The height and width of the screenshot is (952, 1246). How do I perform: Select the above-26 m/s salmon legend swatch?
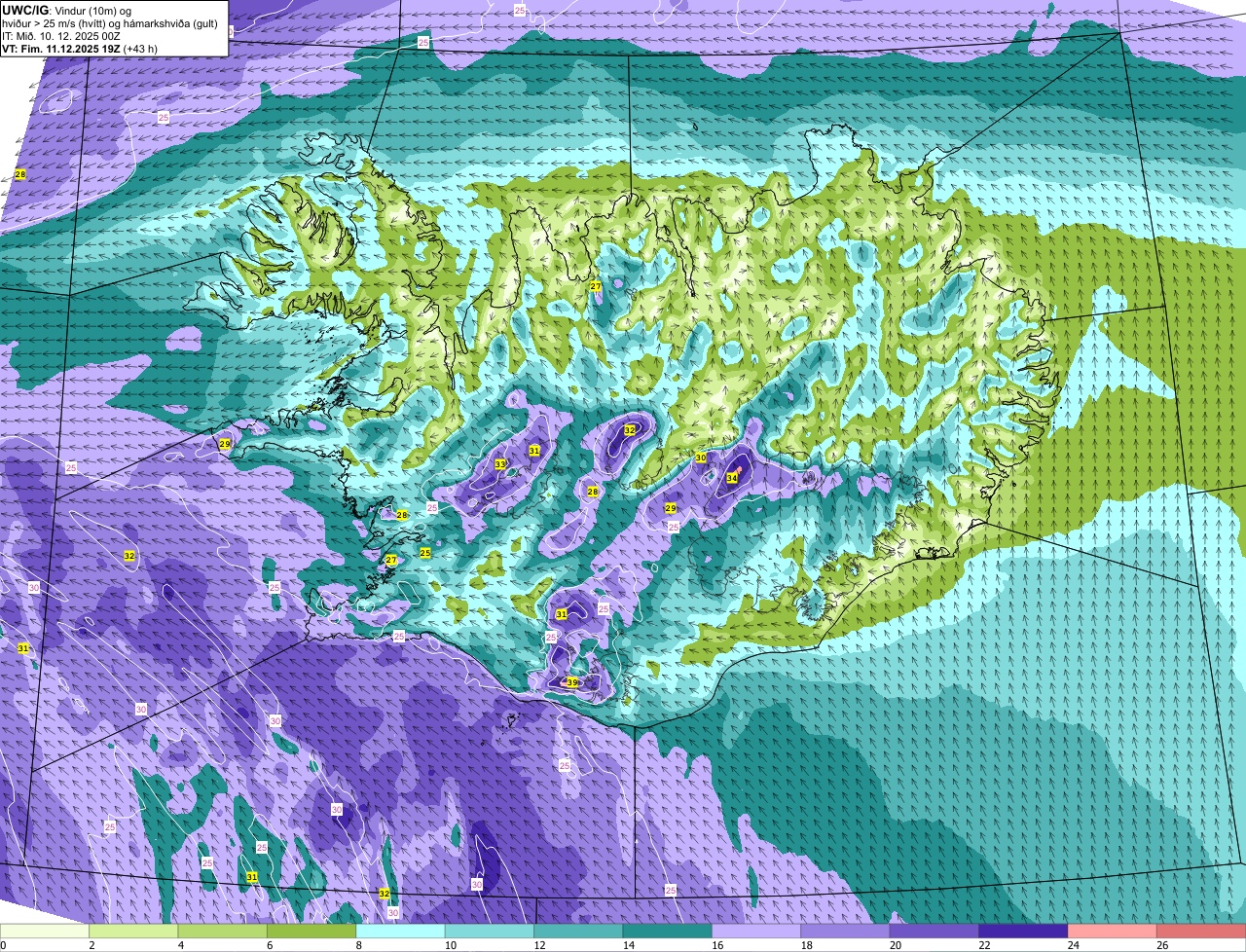coord(1201,931)
